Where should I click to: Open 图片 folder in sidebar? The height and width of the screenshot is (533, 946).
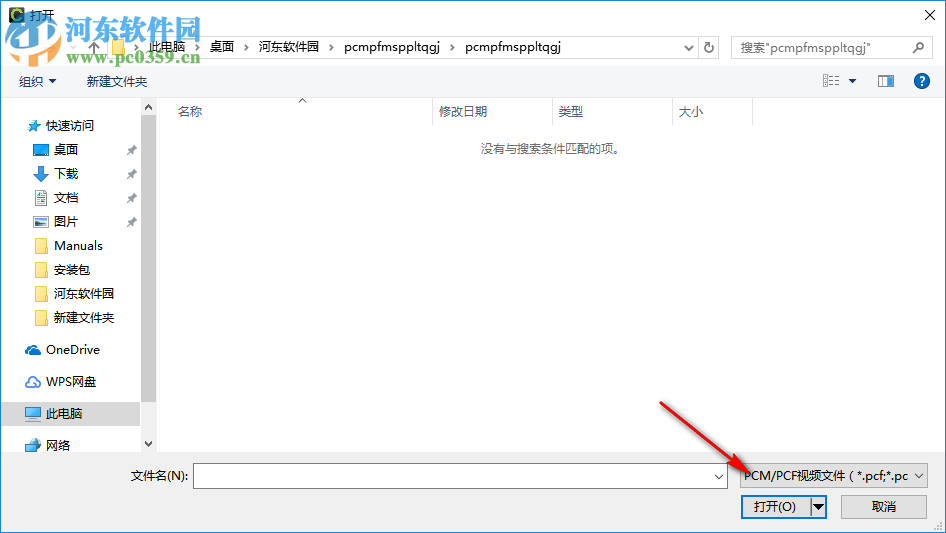[x=66, y=222]
